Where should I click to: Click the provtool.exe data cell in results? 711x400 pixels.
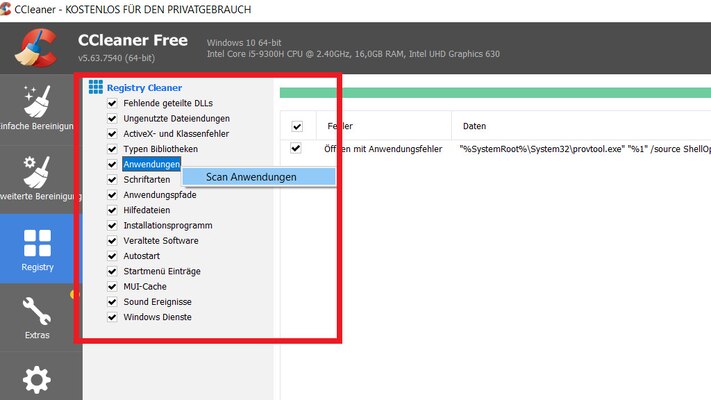580,149
